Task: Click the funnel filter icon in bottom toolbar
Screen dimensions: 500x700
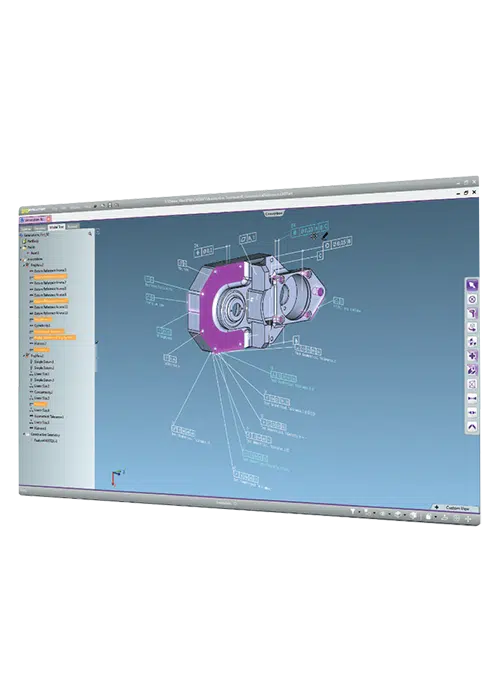Action: click(x=353, y=512)
